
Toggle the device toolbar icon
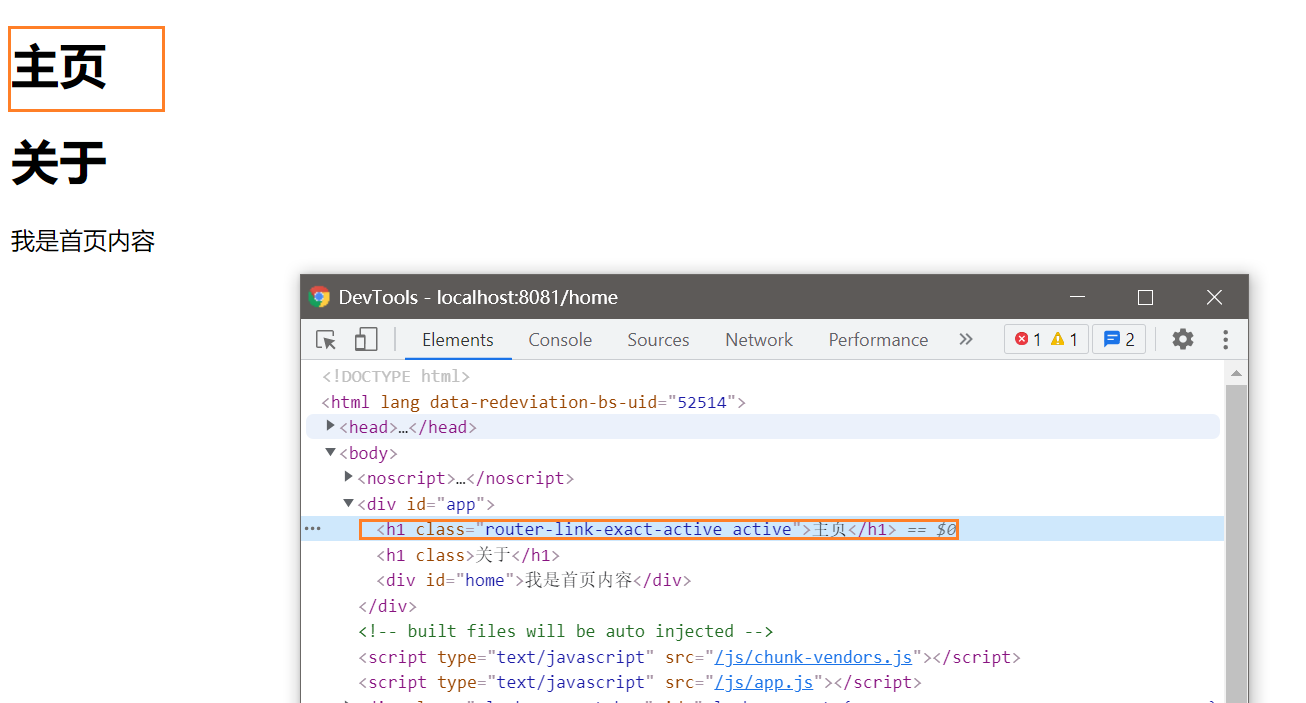click(365, 340)
